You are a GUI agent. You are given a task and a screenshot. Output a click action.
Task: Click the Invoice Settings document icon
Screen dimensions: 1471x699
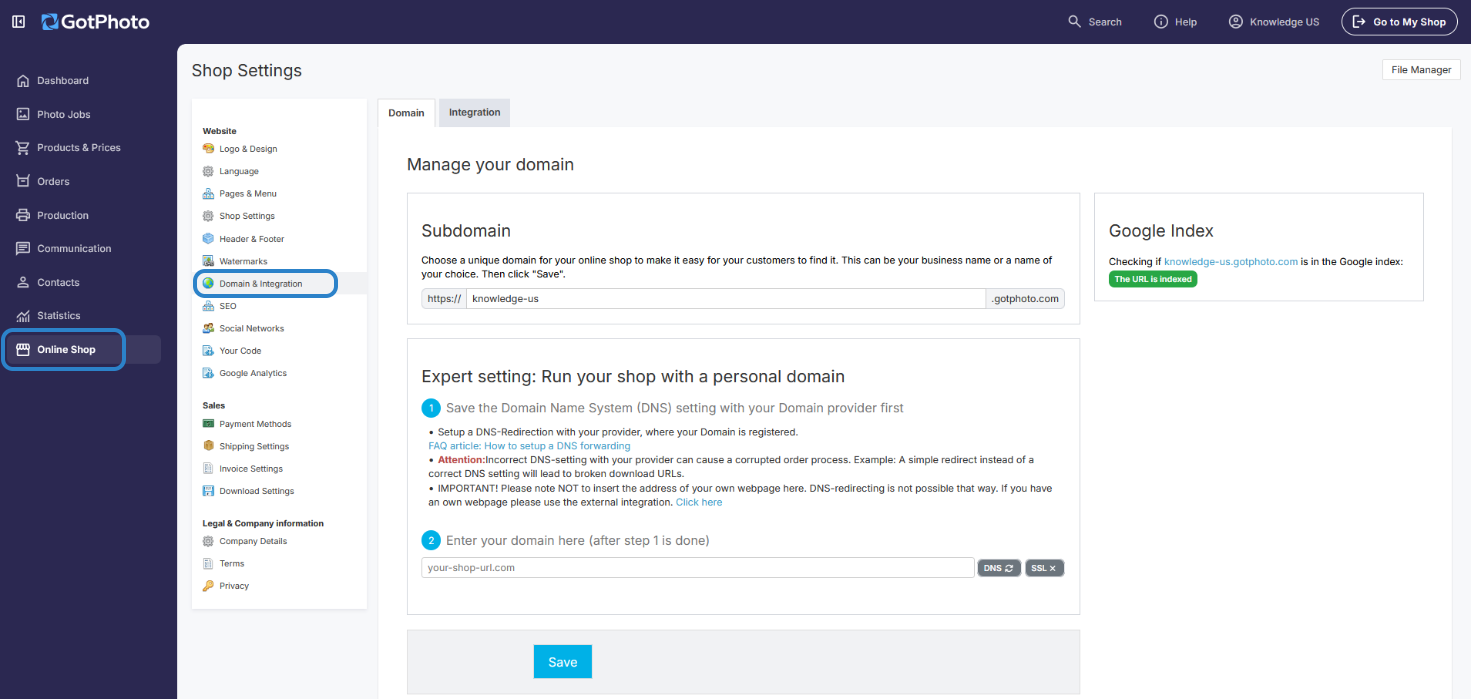[208, 468]
